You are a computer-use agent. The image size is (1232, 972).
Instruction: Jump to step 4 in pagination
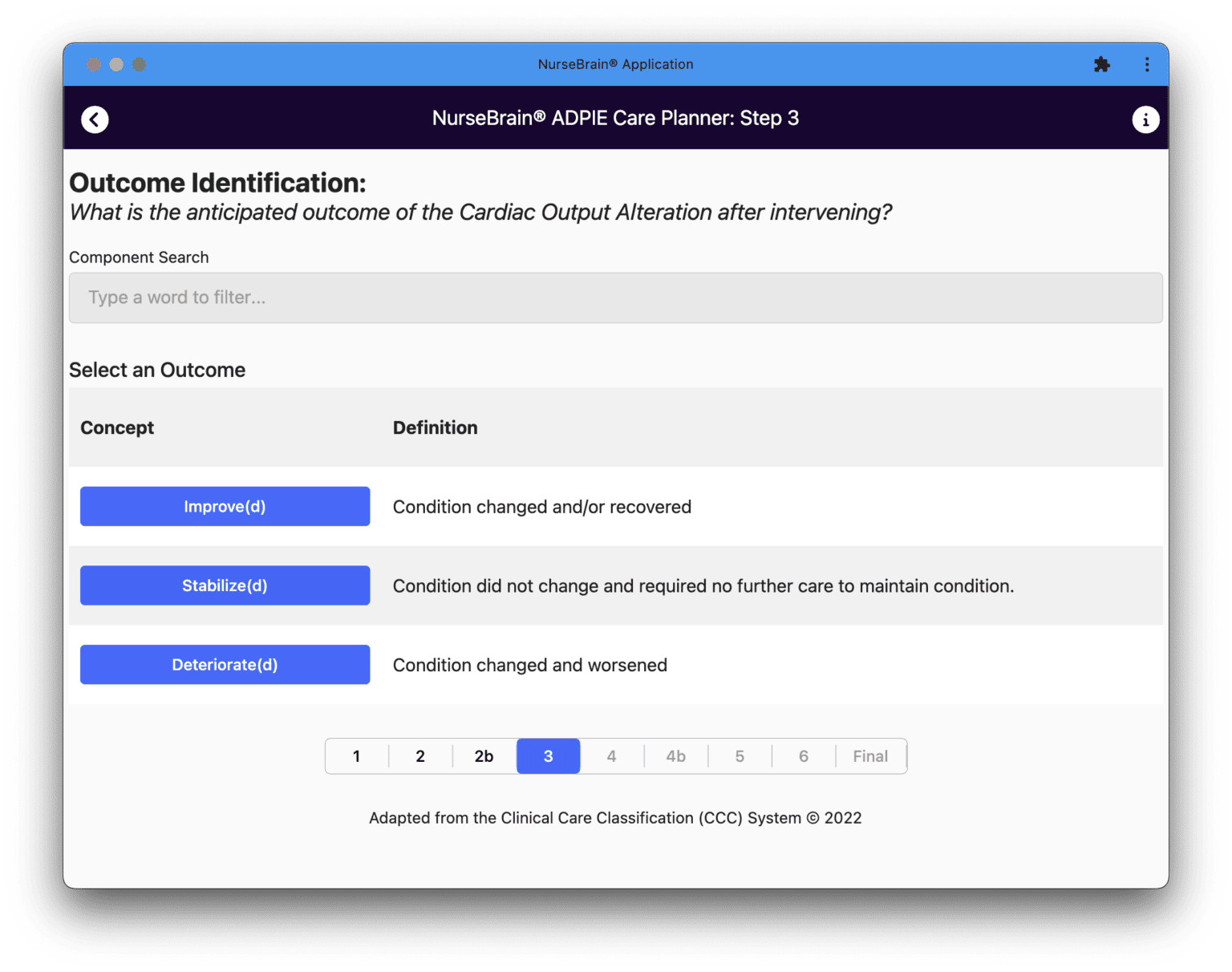coord(612,756)
